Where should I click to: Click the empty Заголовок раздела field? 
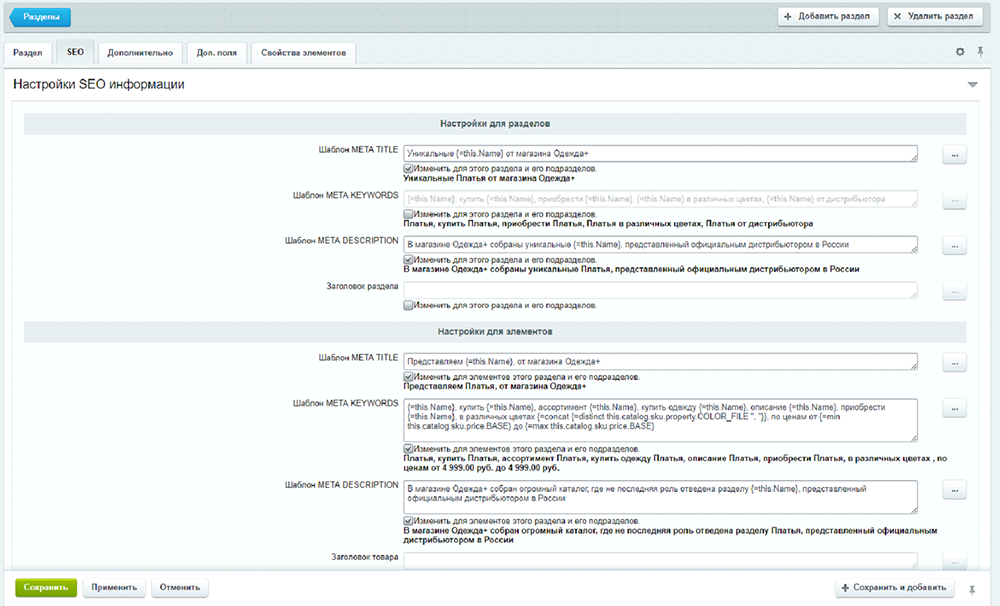tap(660, 290)
